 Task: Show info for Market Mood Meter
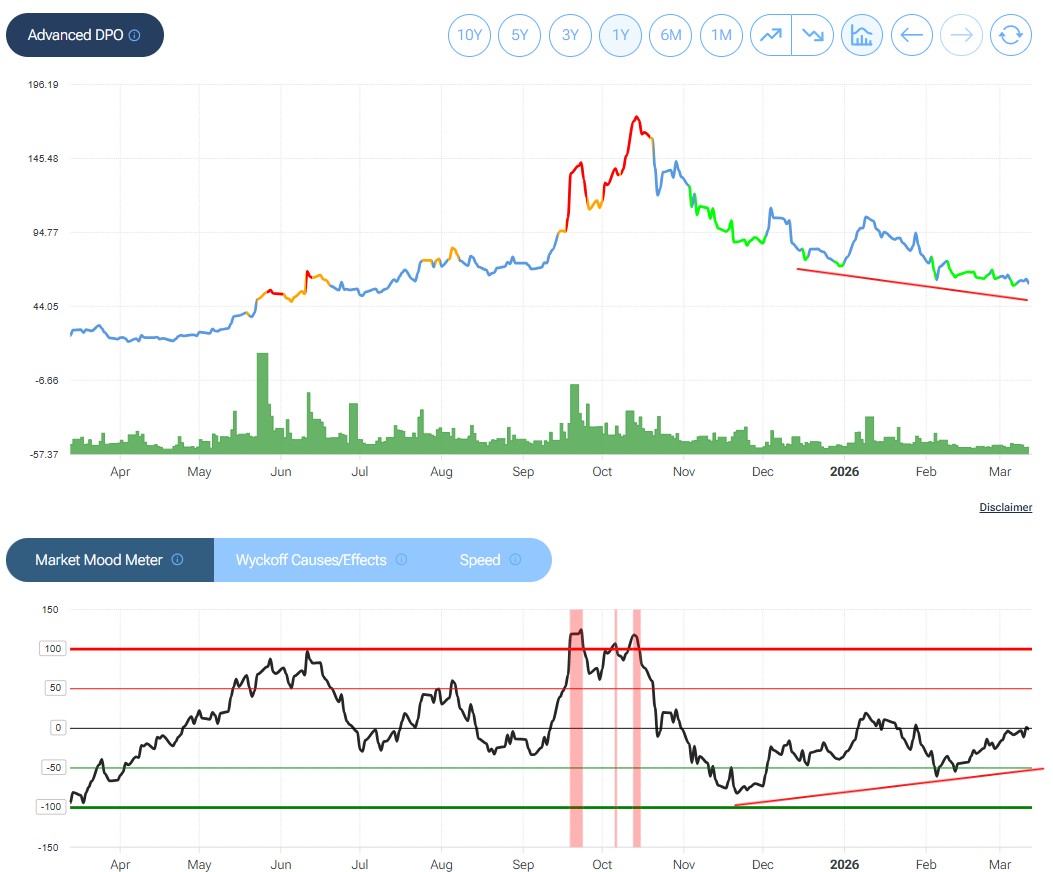[x=177, y=560]
